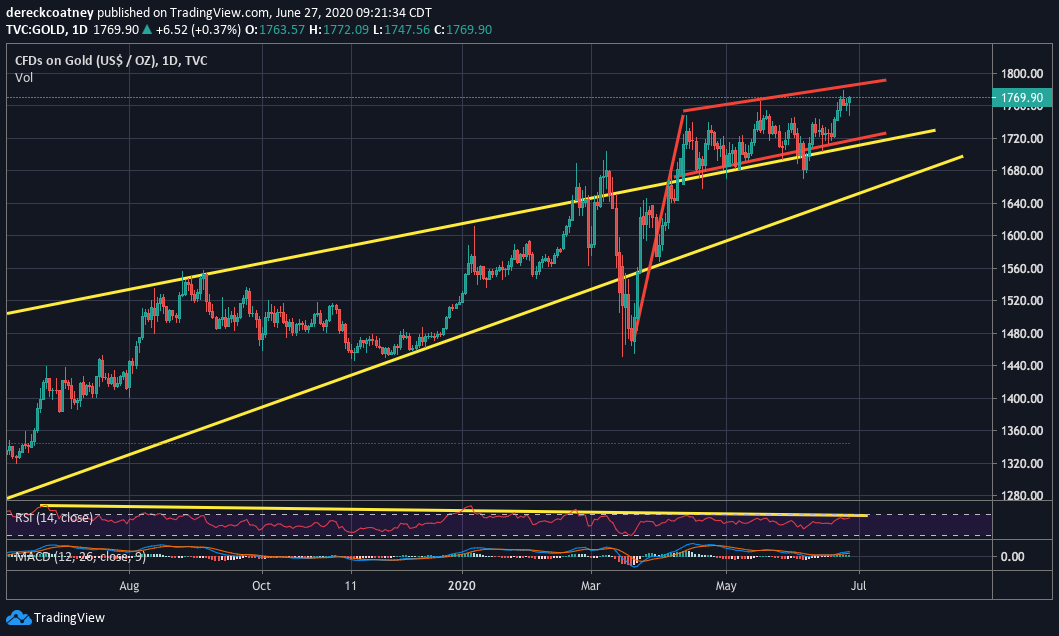
Task: Click the CFDs on Gold chart title
Action: pyautogui.click(x=111, y=61)
